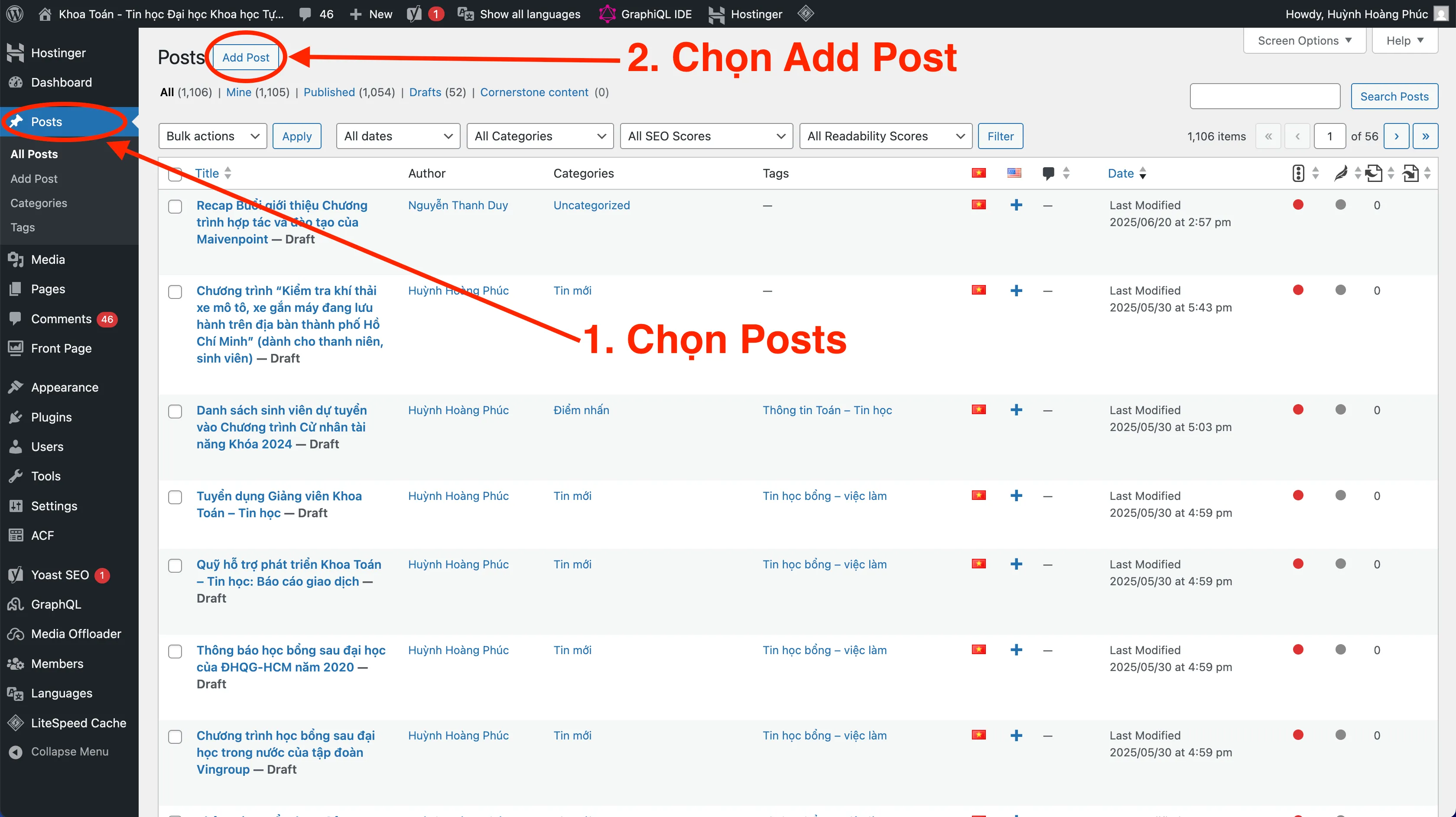
Task: Open the Media menu in sidebar
Action: coord(48,259)
